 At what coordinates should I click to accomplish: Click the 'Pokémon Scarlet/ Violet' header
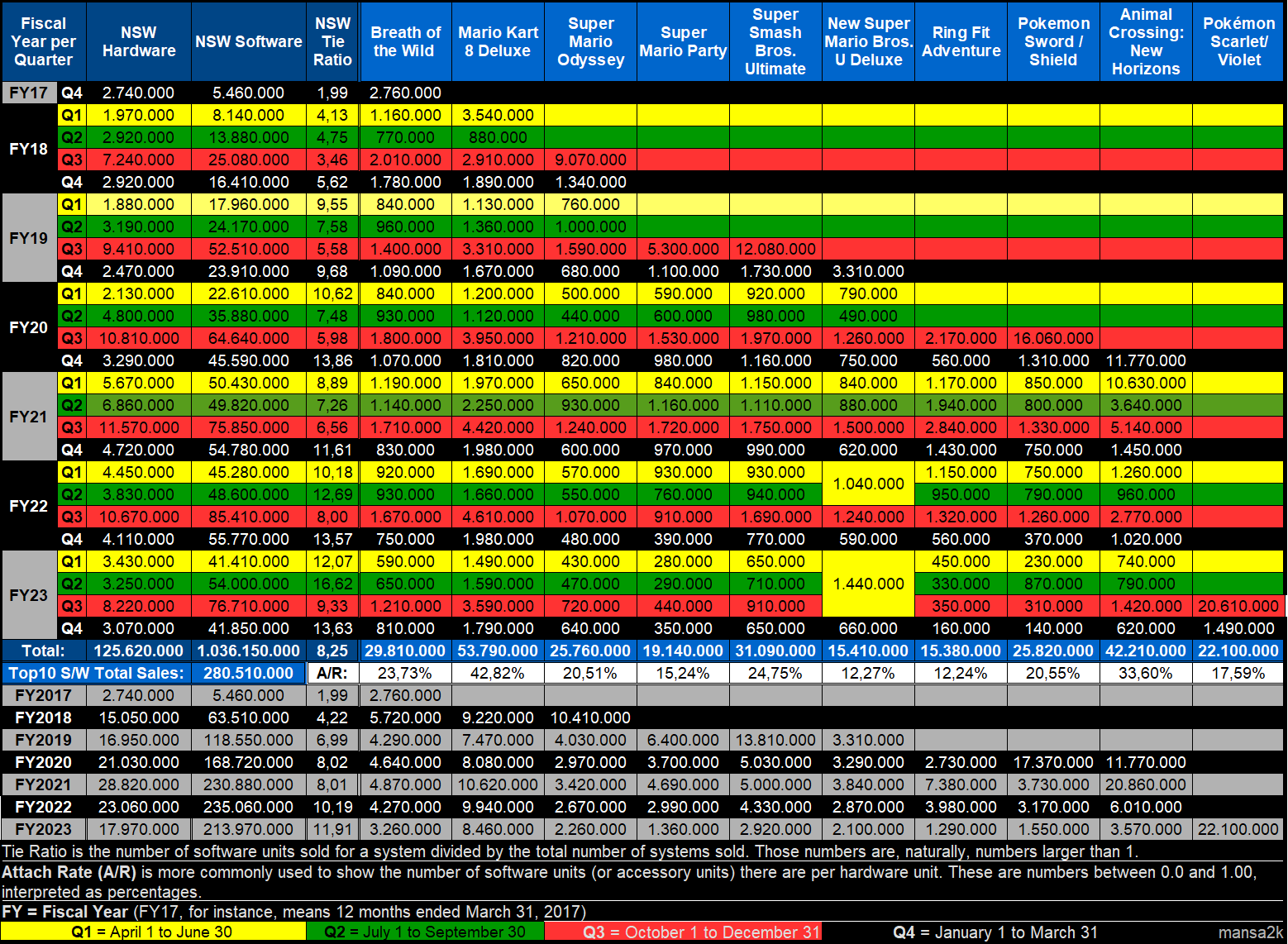pos(1239,41)
